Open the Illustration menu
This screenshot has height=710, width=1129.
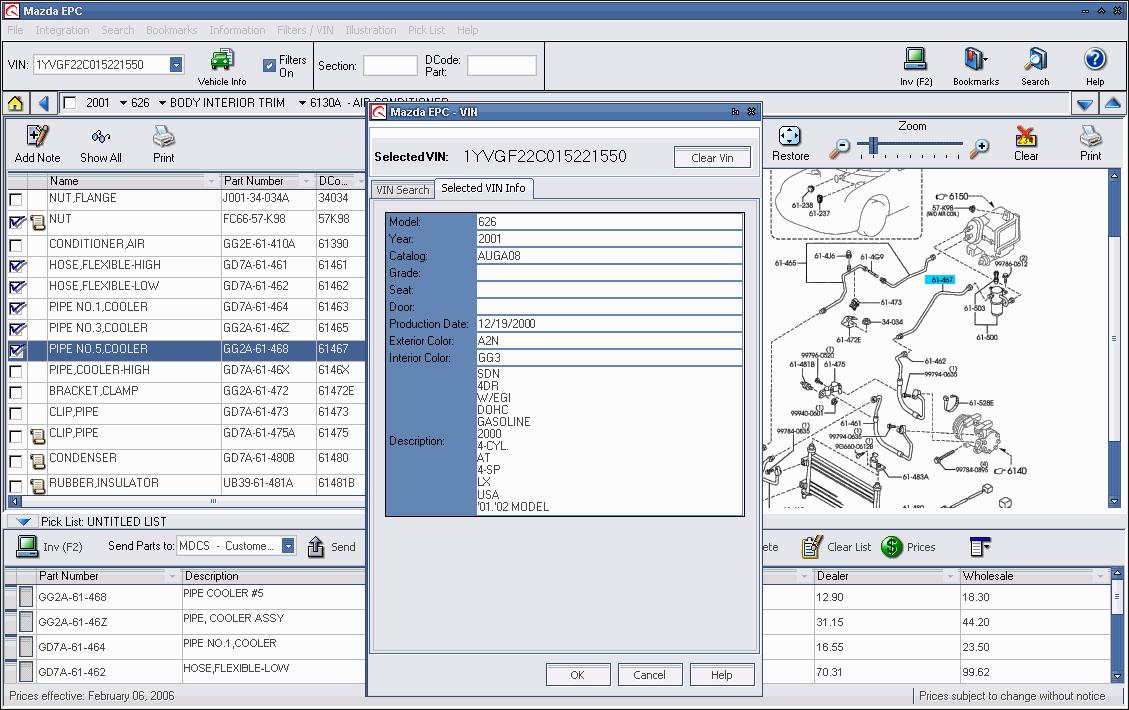click(x=370, y=30)
